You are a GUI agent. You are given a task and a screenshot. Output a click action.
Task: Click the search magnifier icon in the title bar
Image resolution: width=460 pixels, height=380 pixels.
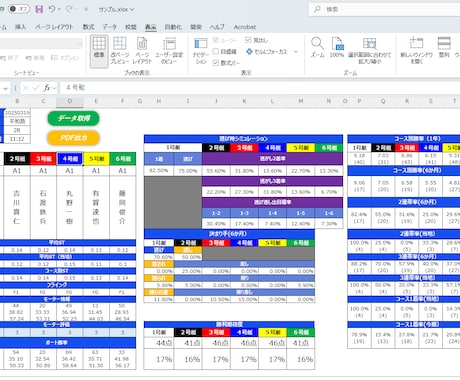(317, 9)
